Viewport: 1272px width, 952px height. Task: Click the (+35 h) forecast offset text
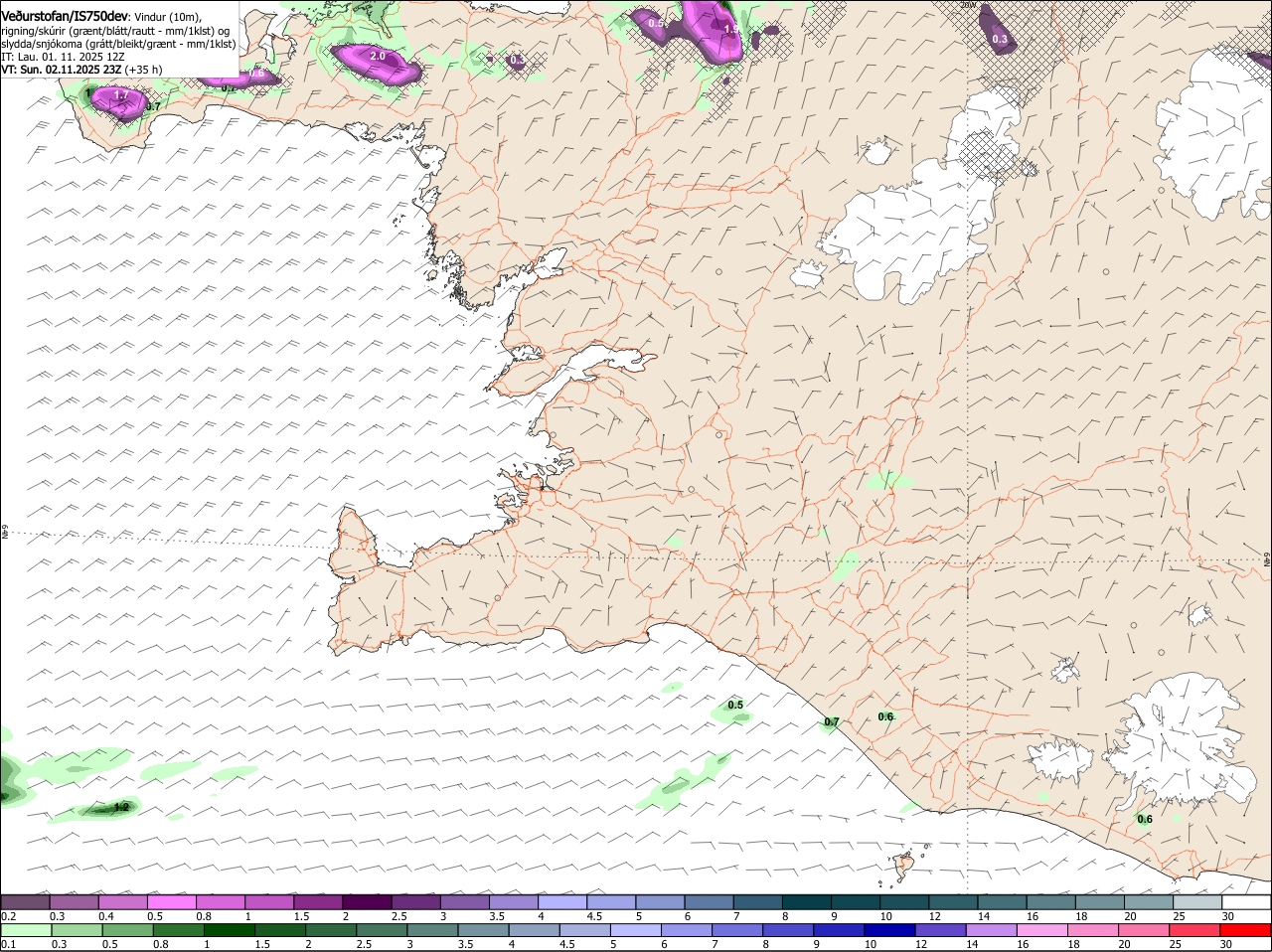click(143, 70)
